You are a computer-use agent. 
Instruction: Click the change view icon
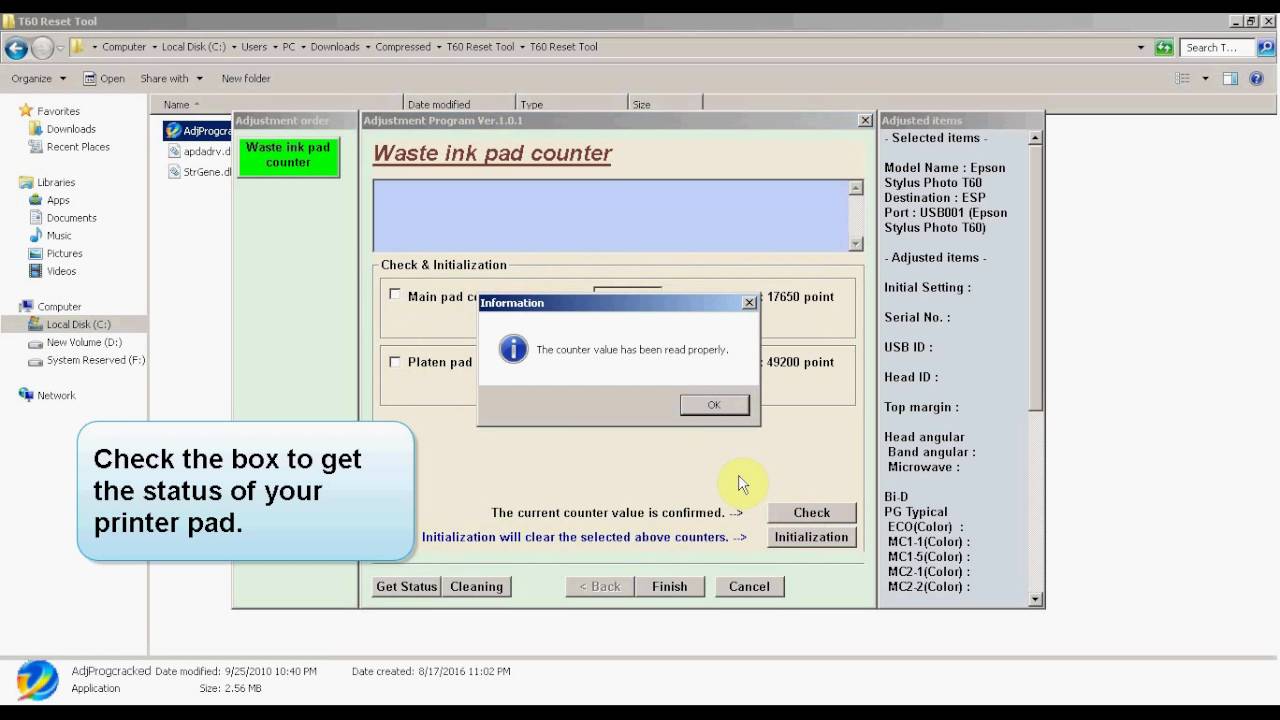coord(1183,78)
